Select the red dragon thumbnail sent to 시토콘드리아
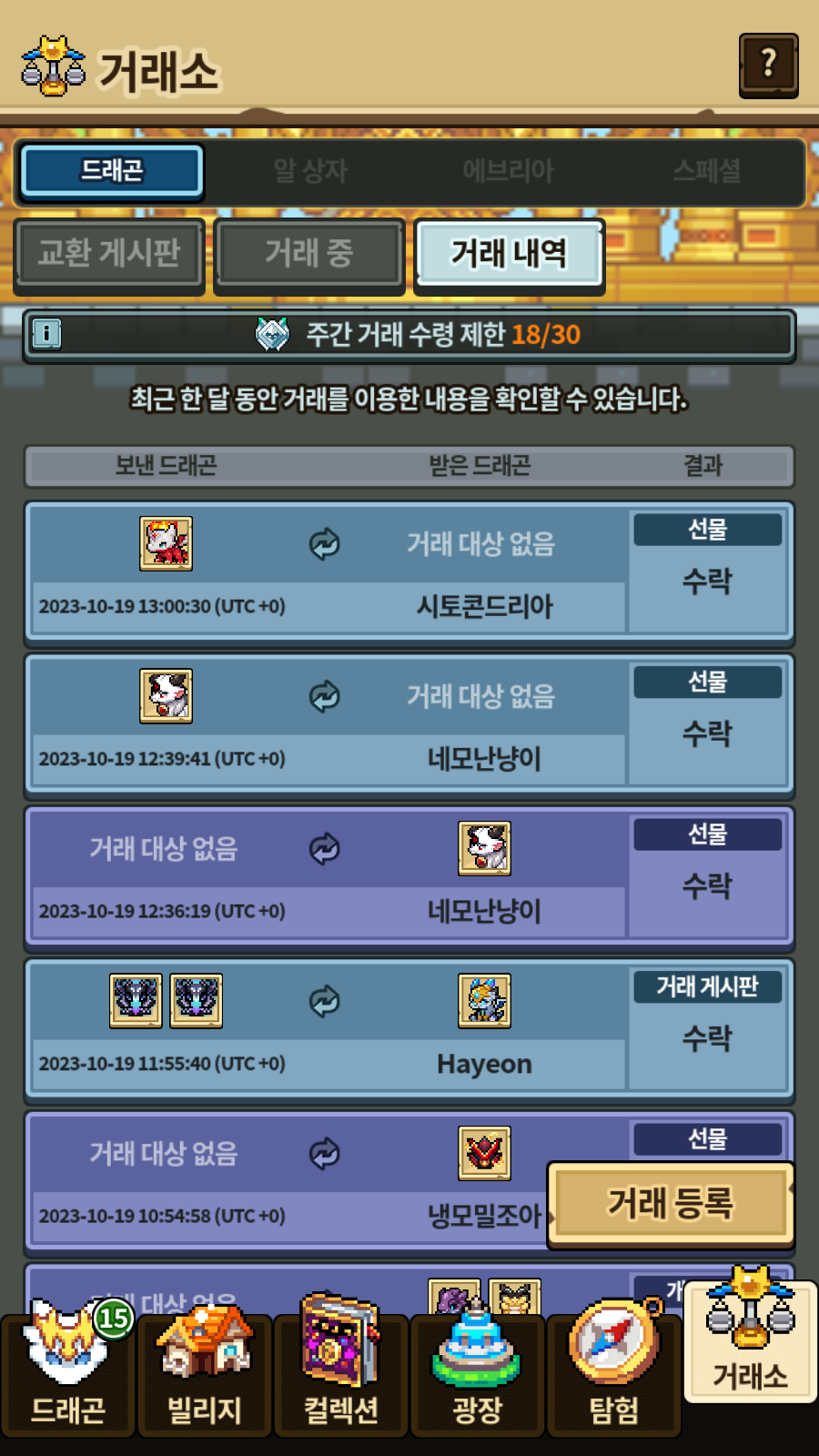Viewport: 819px width, 1456px height. 166,543
